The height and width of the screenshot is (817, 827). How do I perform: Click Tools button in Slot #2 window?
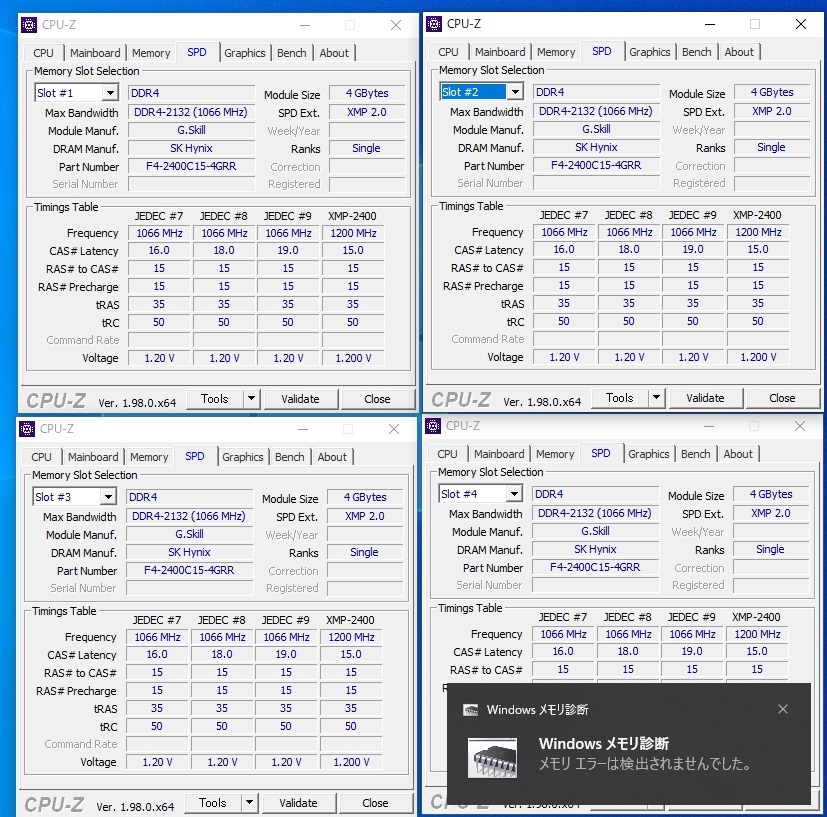point(620,398)
